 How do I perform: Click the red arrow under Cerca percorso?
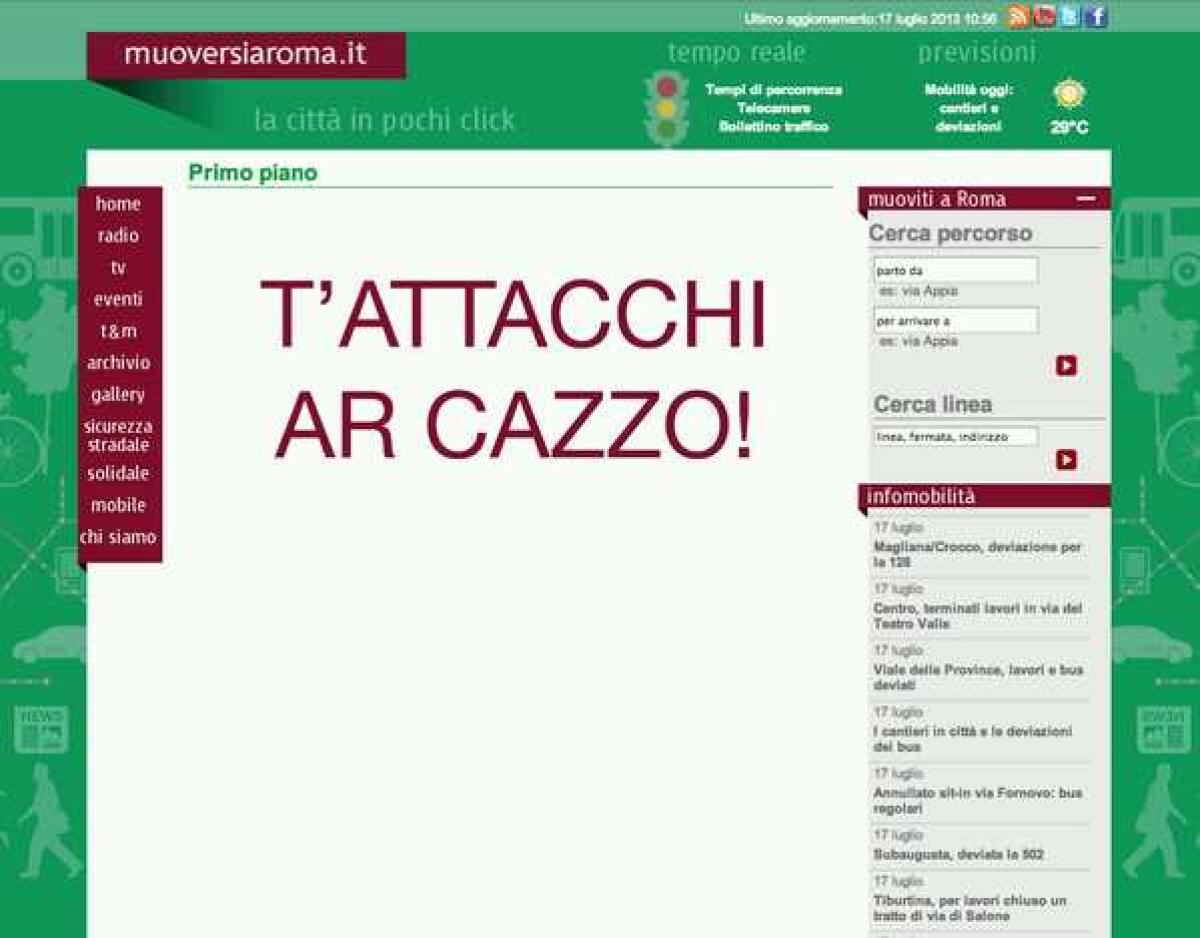coord(1065,366)
